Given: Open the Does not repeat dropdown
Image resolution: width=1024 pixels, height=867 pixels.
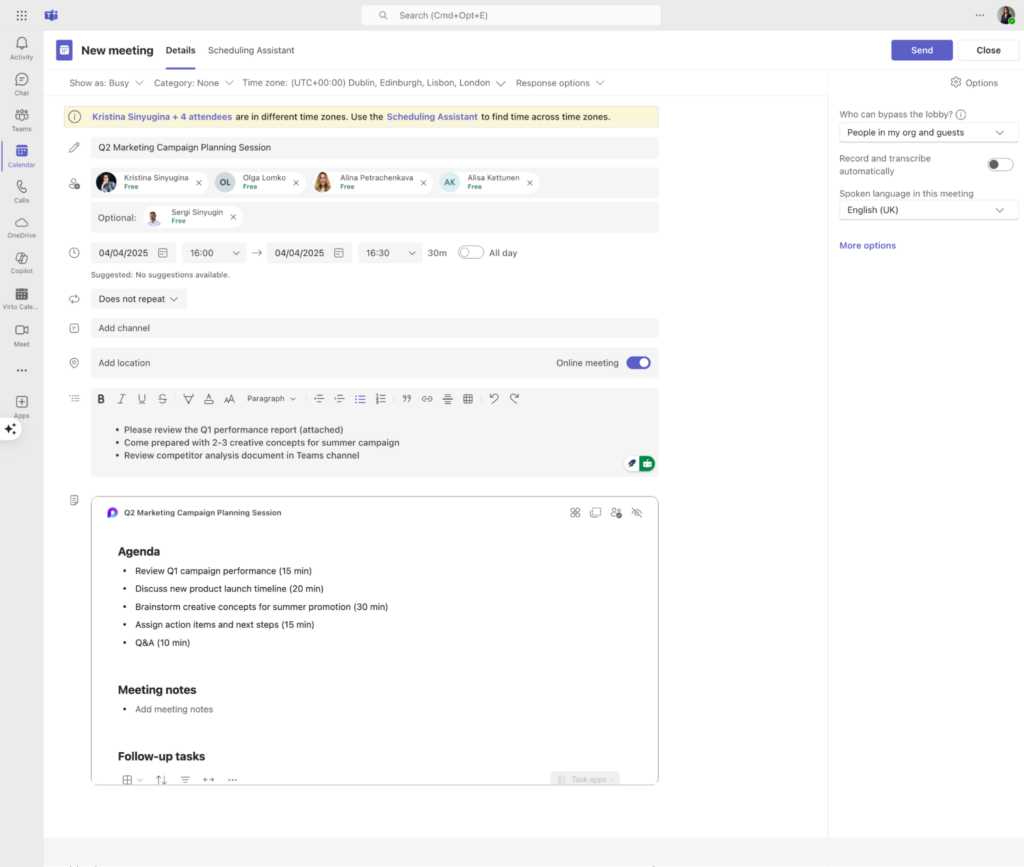Looking at the screenshot, I should 138,299.
